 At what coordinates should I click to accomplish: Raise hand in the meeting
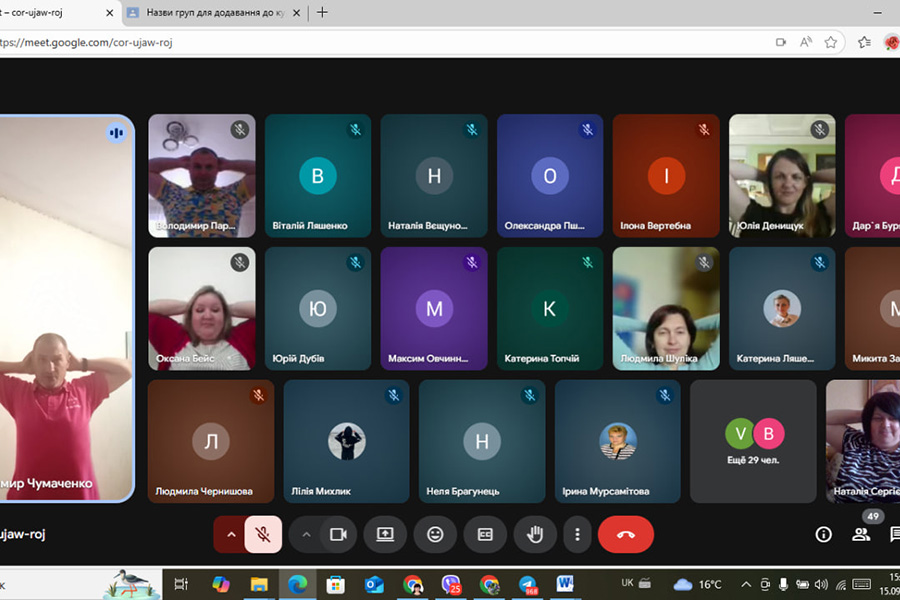(535, 535)
